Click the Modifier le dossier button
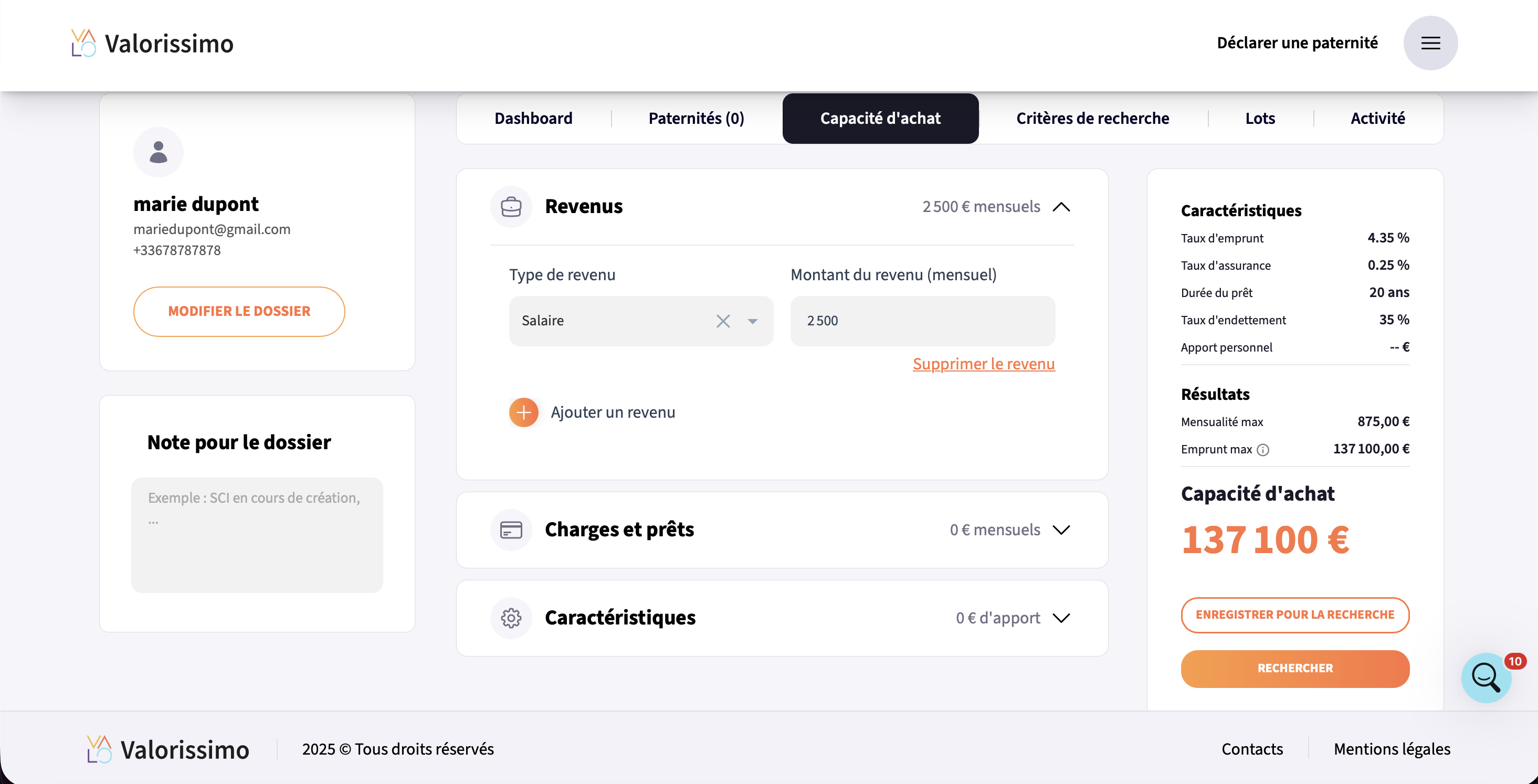 coord(239,311)
